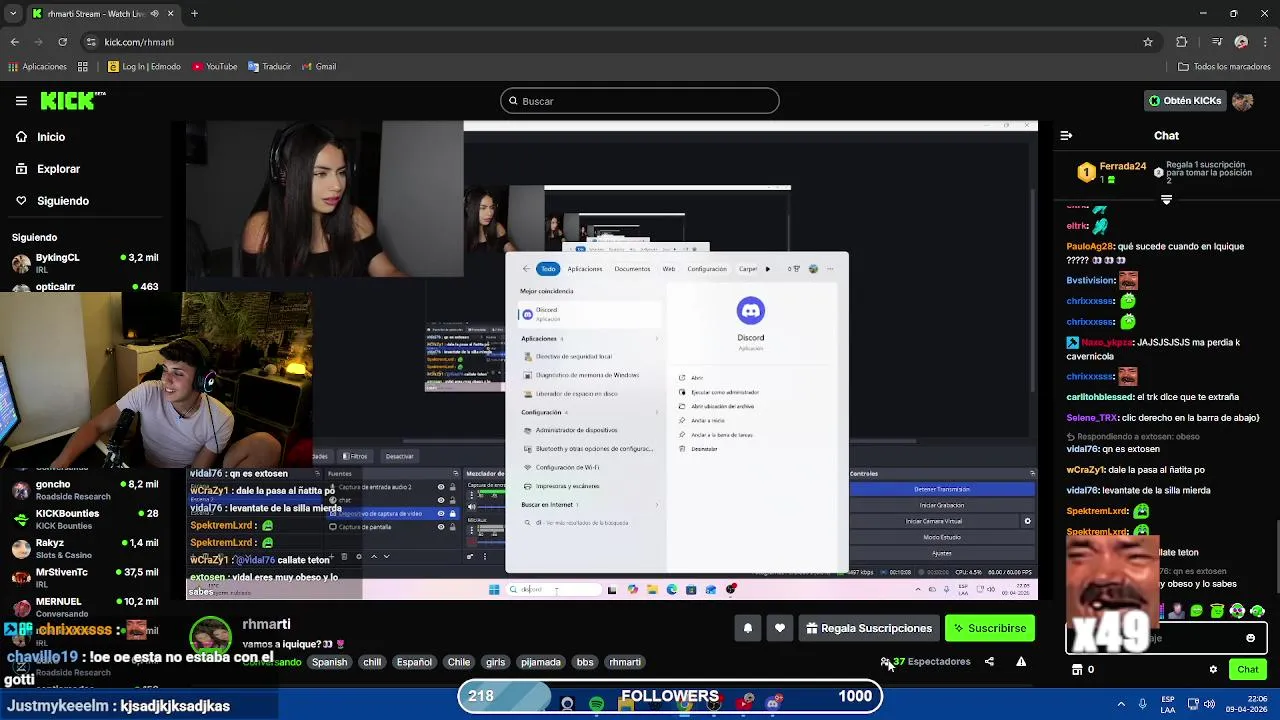Collapse the chat panel with the arrow icon
The image size is (1280, 720).
tap(1066, 135)
